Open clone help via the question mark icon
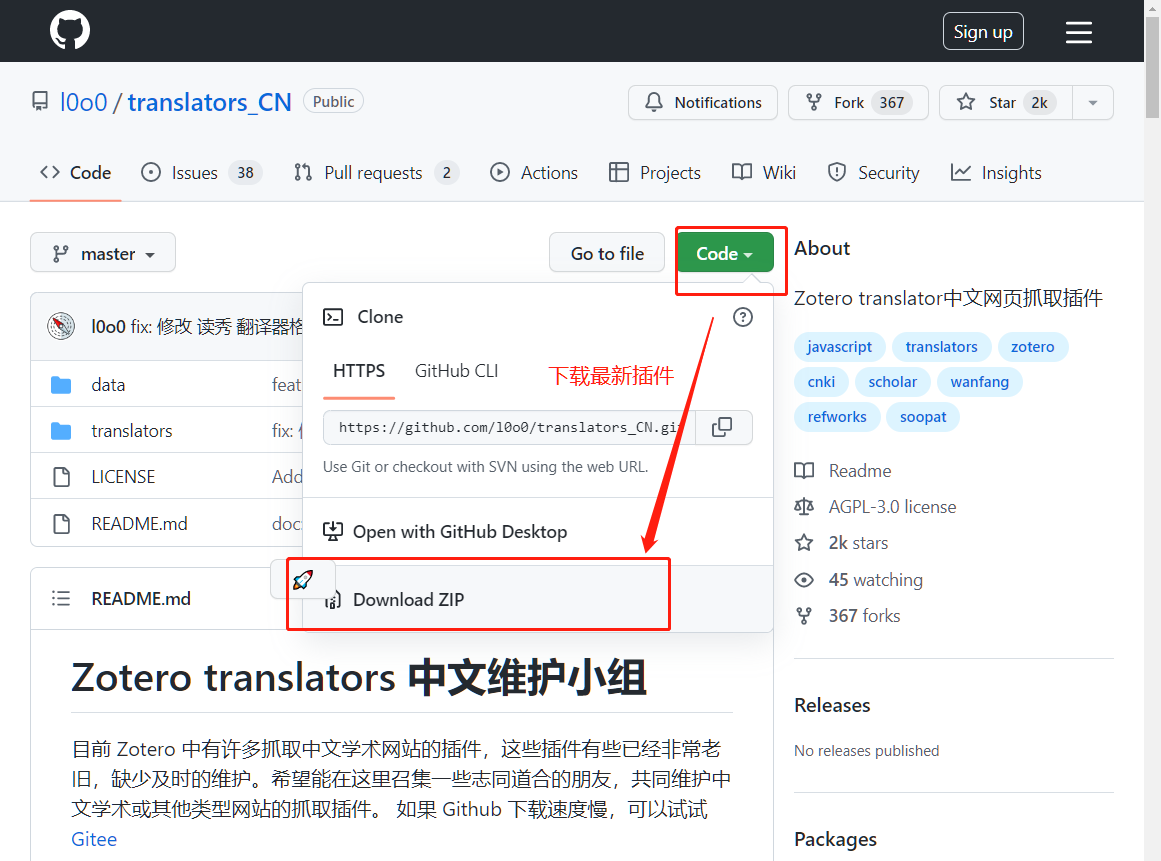This screenshot has width=1161, height=861. [742, 316]
